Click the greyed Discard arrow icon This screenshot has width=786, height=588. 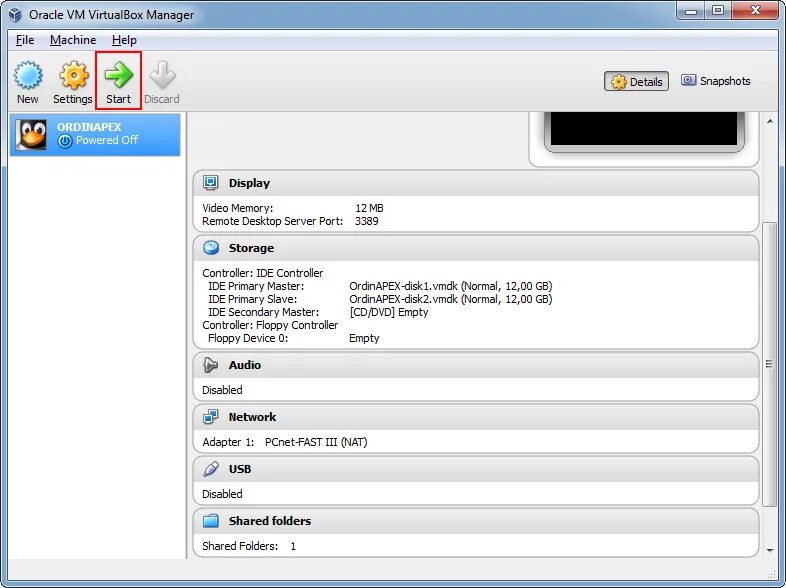[x=162, y=75]
